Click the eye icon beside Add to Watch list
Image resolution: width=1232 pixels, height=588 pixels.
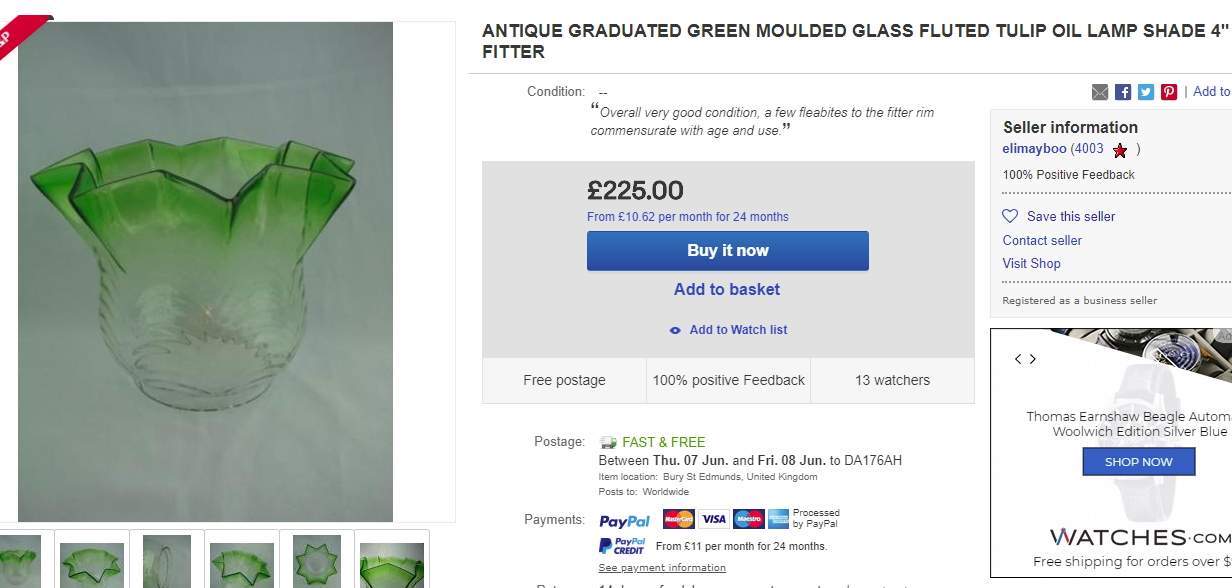coord(675,330)
